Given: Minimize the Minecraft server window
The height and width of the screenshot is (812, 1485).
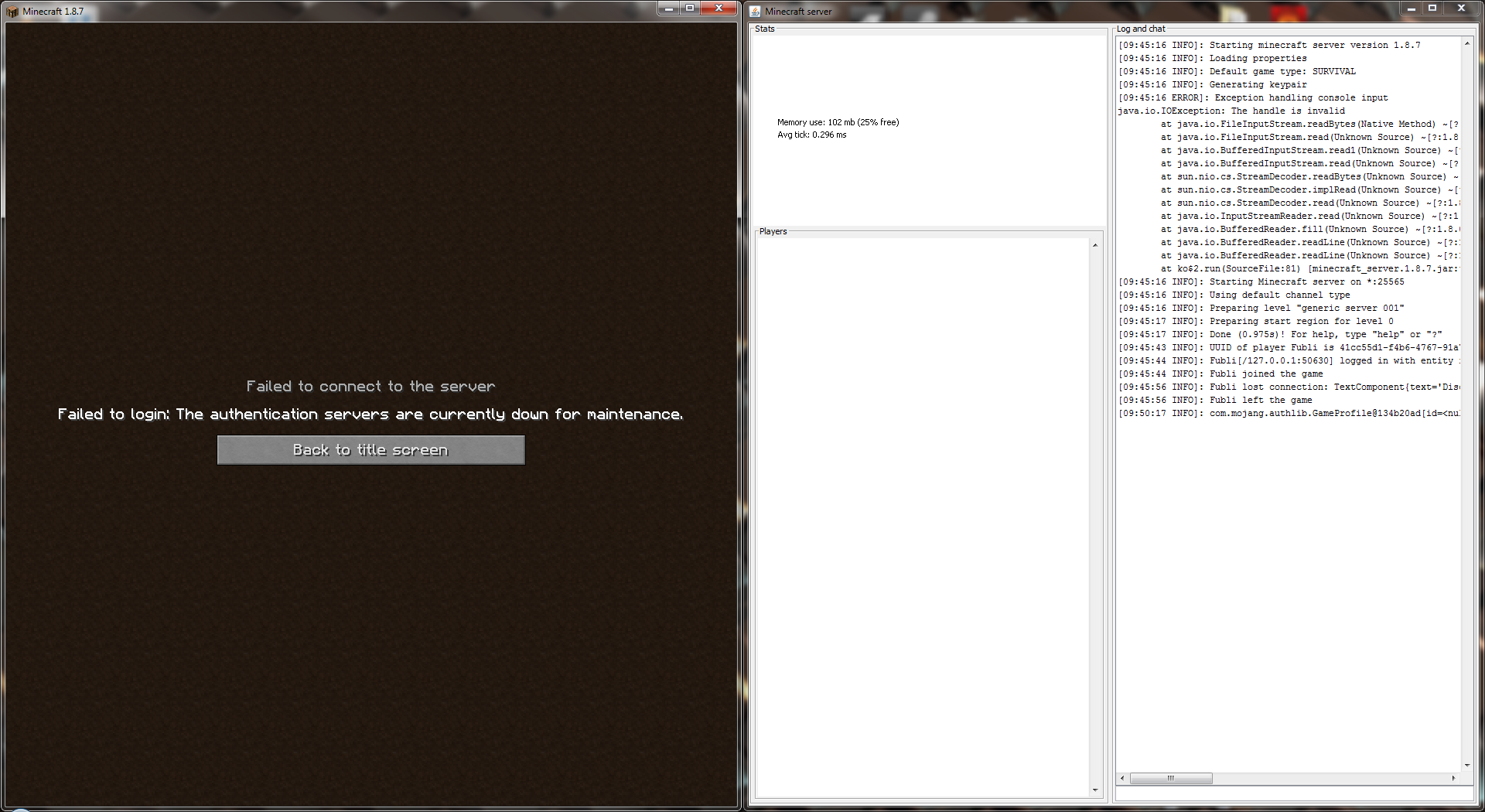Looking at the screenshot, I should pos(1412,8).
